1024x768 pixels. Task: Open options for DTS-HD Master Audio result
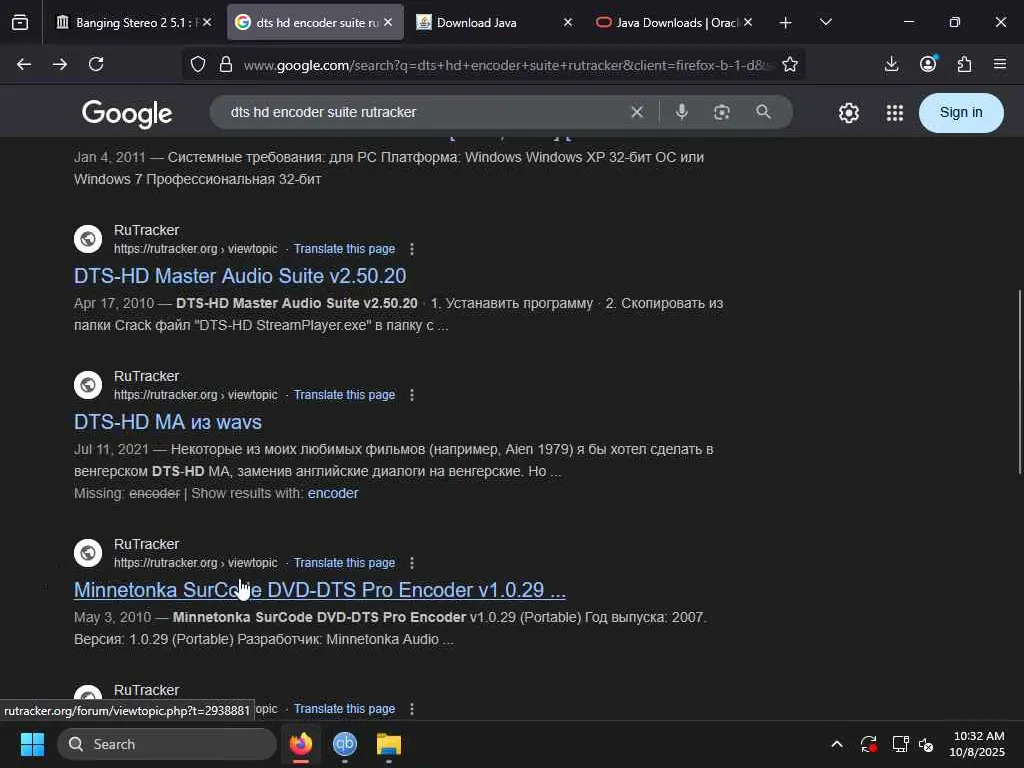click(x=411, y=249)
